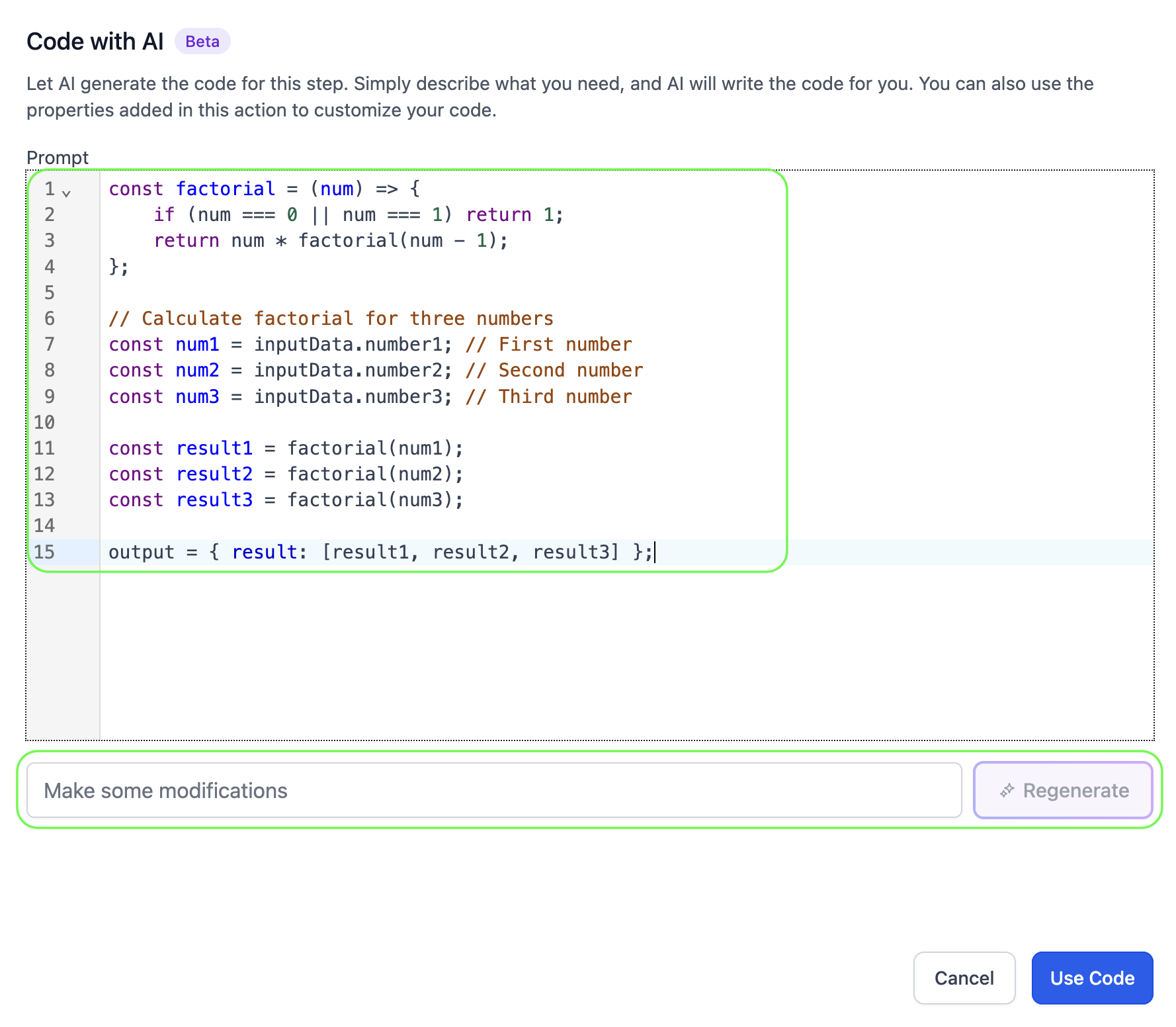Click the Beta badge next to title
Screen dimensions: 1176x1027
click(202, 41)
